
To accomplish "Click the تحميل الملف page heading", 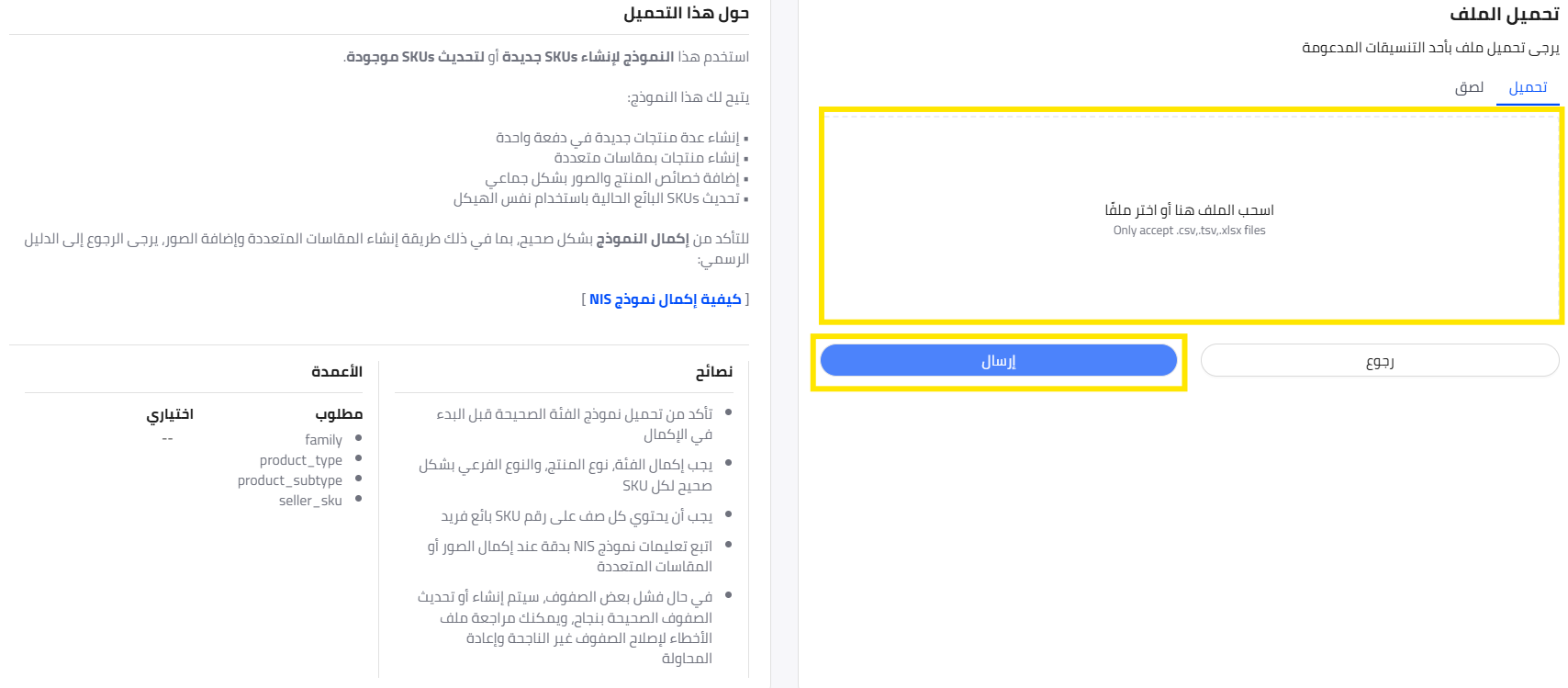I will (x=1504, y=15).
